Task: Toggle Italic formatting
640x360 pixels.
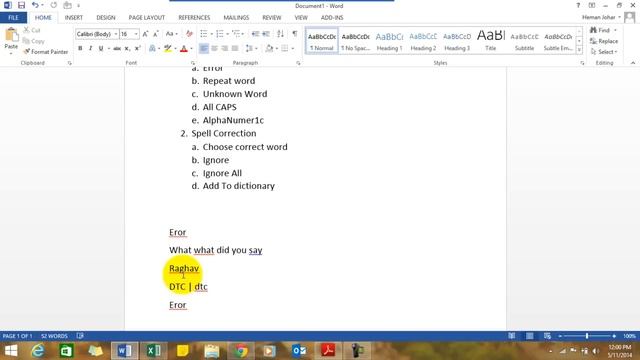Action: (x=90, y=49)
